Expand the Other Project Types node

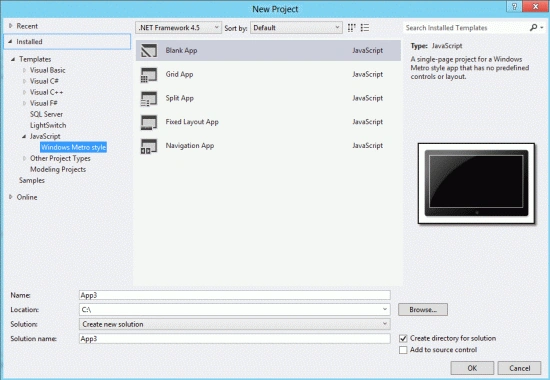point(24,158)
